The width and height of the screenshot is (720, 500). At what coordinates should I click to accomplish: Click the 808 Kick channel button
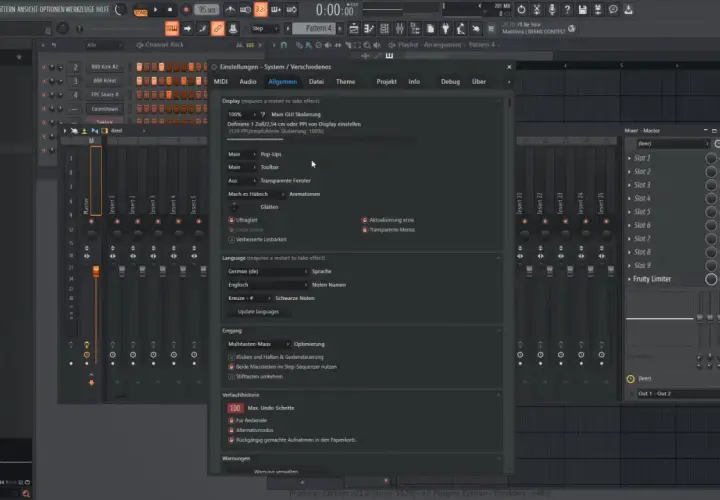(x=105, y=67)
